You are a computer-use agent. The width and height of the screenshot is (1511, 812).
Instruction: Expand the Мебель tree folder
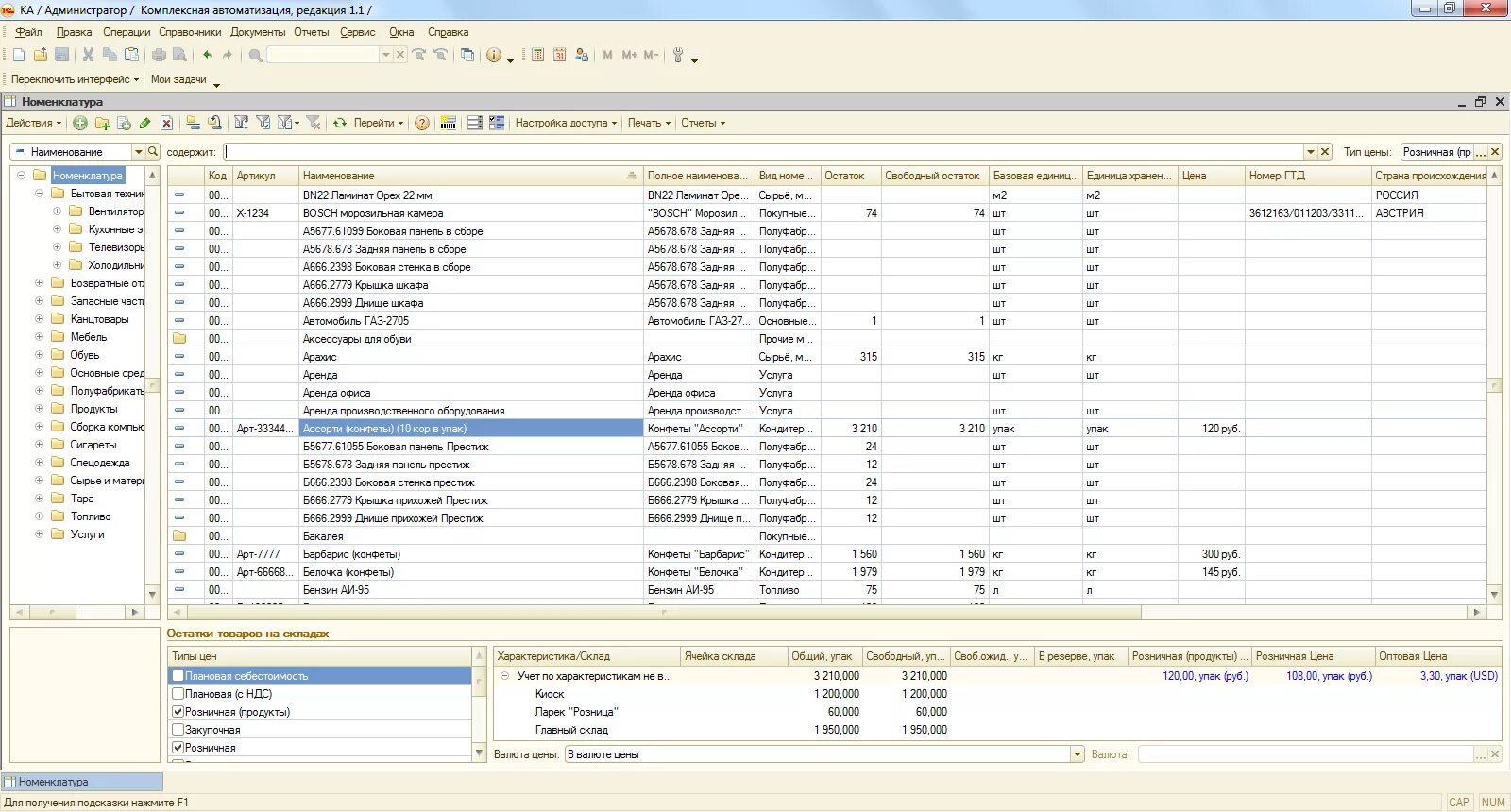pyautogui.click(x=39, y=337)
